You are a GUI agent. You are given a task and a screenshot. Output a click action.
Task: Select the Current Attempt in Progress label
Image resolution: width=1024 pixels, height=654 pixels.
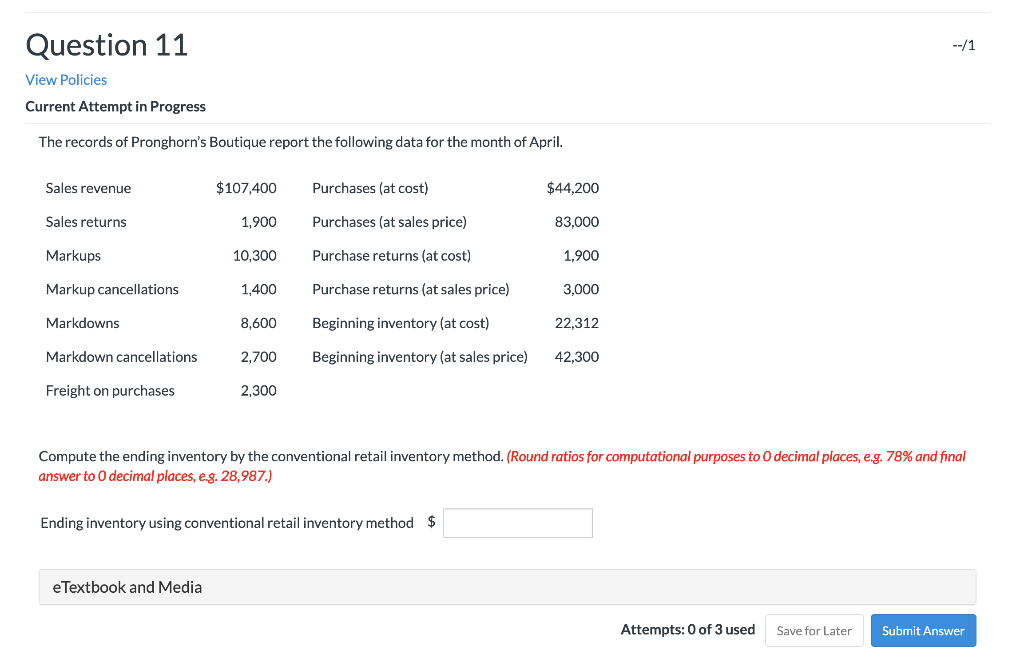pyautogui.click(x=115, y=107)
